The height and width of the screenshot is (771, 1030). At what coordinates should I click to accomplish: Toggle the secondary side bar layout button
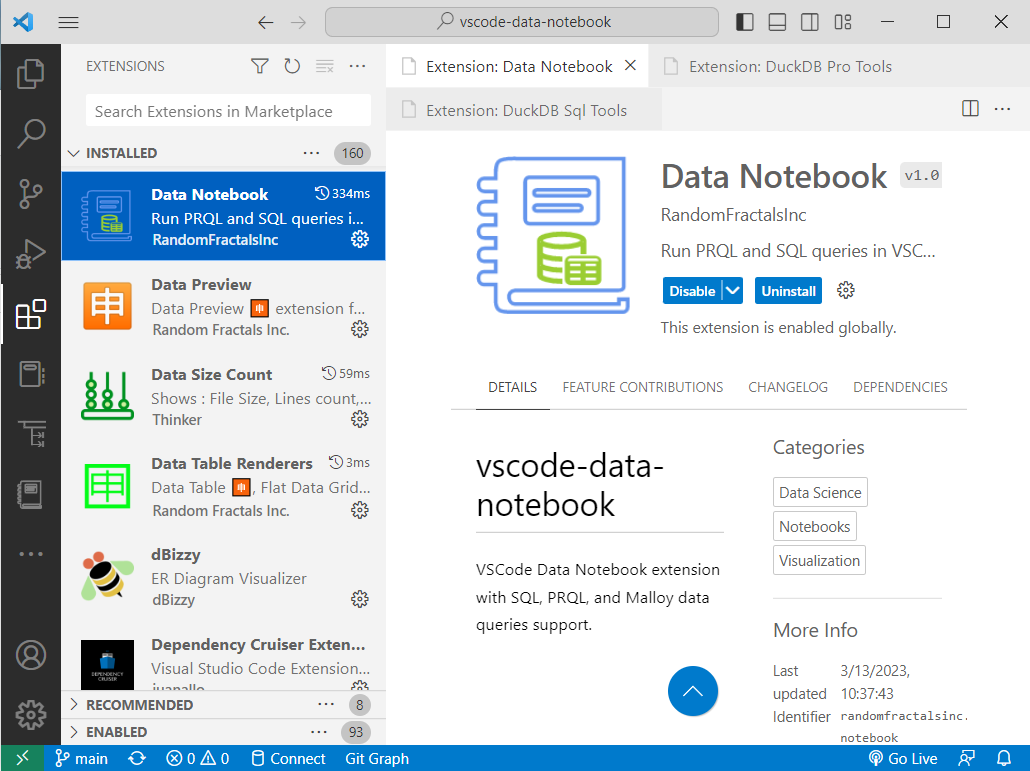point(810,22)
